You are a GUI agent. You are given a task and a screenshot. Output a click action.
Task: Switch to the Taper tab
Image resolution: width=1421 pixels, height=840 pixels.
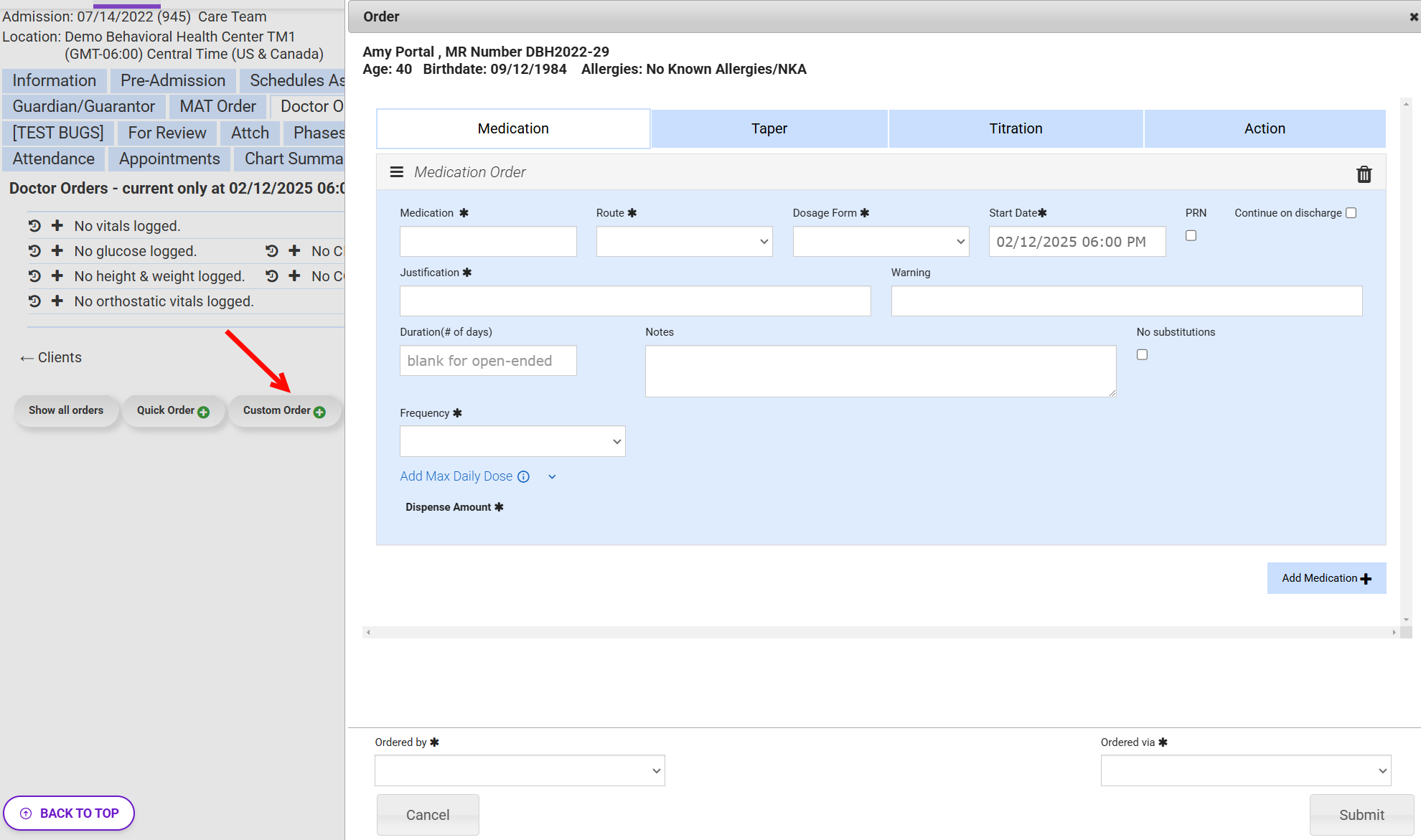coord(769,128)
